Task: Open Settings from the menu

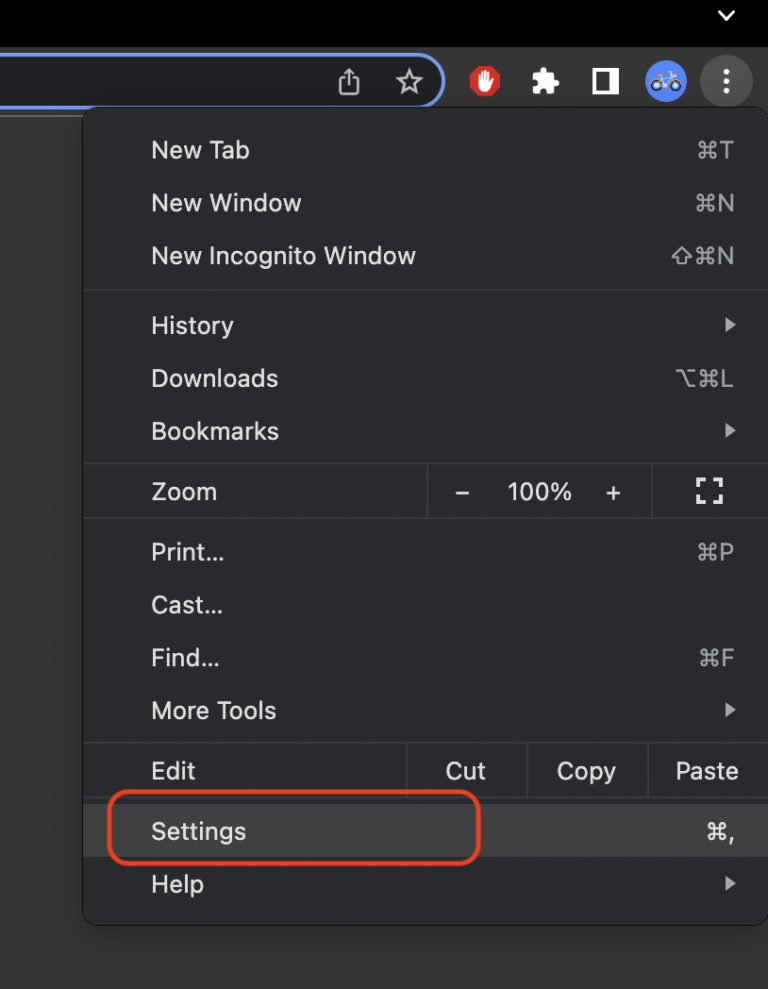Action: coord(199,831)
